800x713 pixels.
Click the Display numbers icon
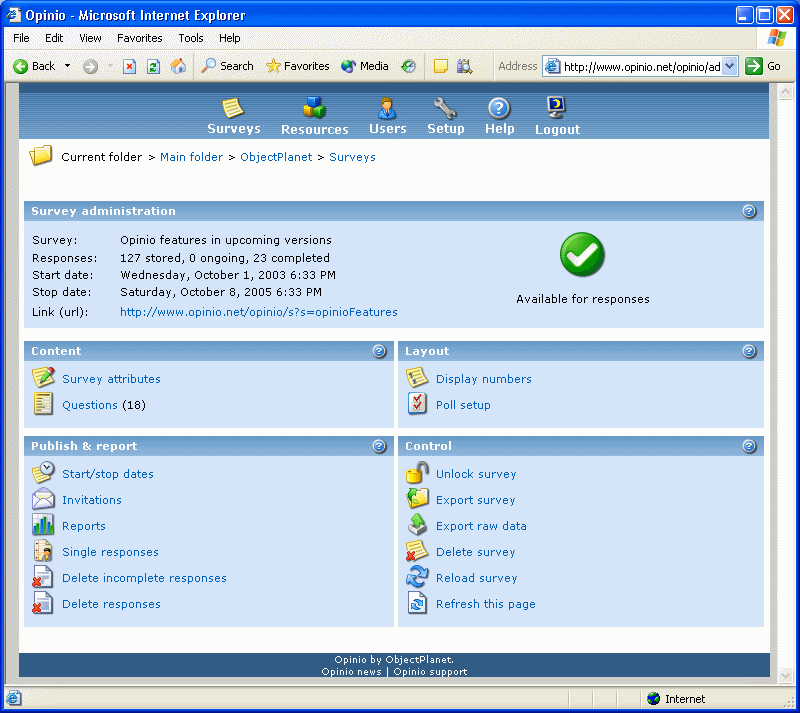click(x=417, y=378)
